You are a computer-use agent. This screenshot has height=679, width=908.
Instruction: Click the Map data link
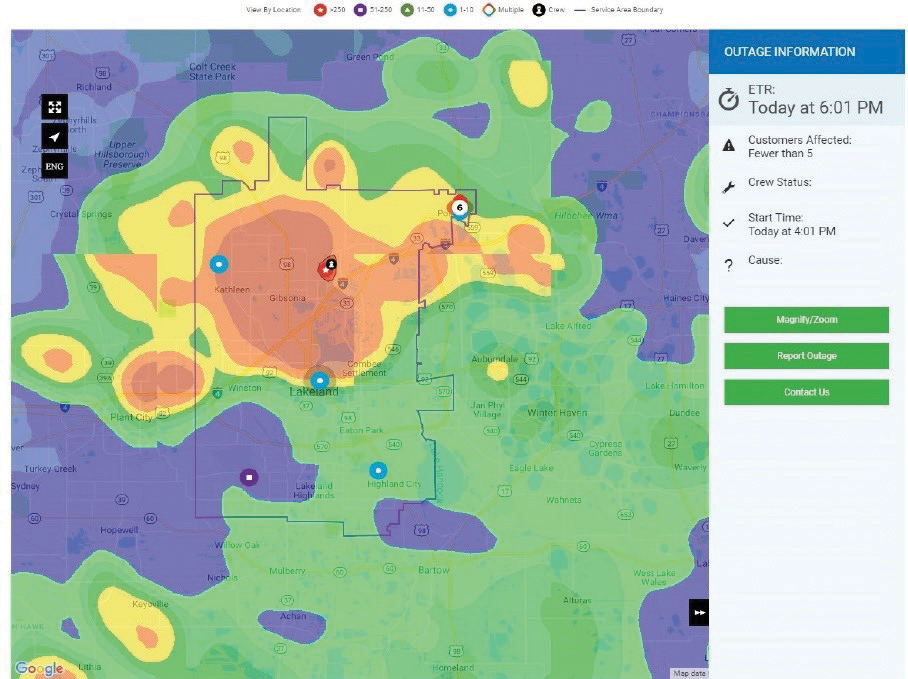[689, 673]
